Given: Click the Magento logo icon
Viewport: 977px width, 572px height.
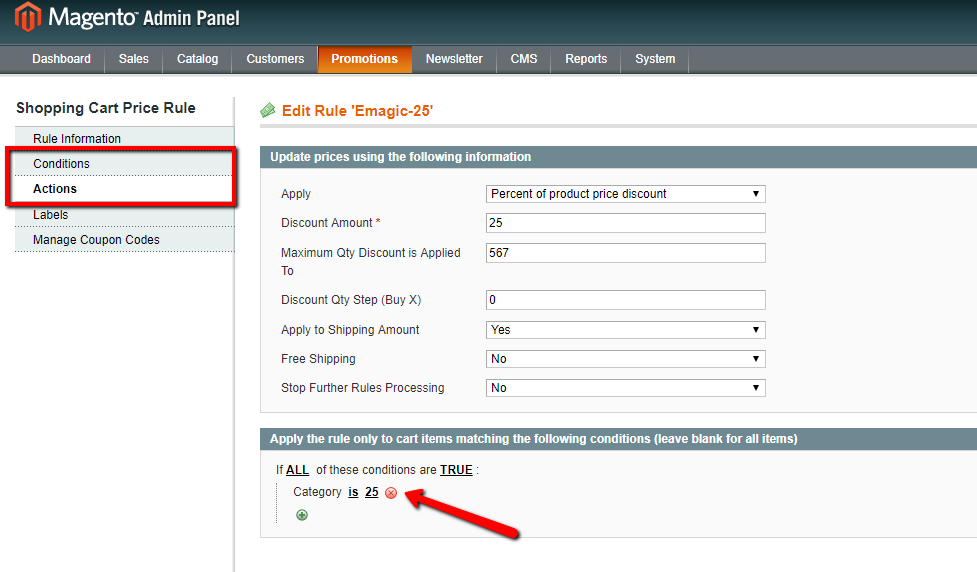Looking at the screenshot, I should (x=27, y=17).
